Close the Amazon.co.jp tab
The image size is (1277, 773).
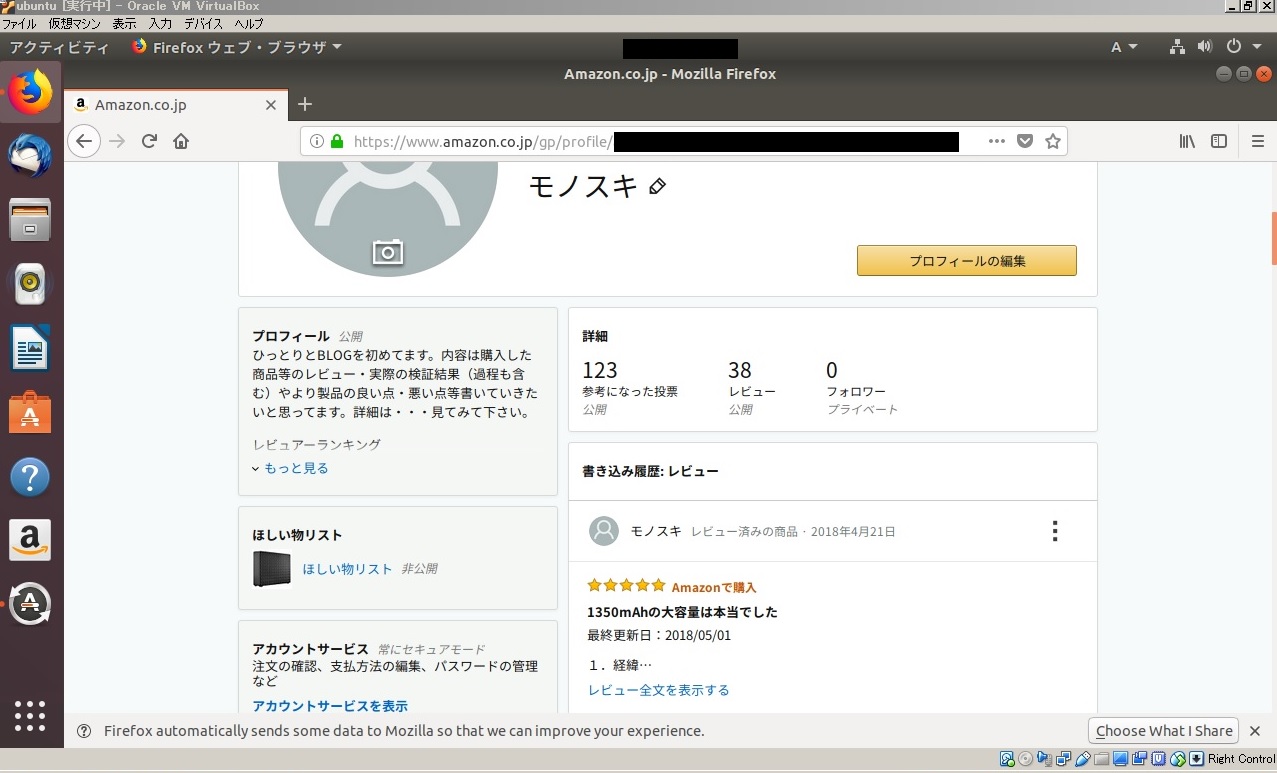pos(271,104)
